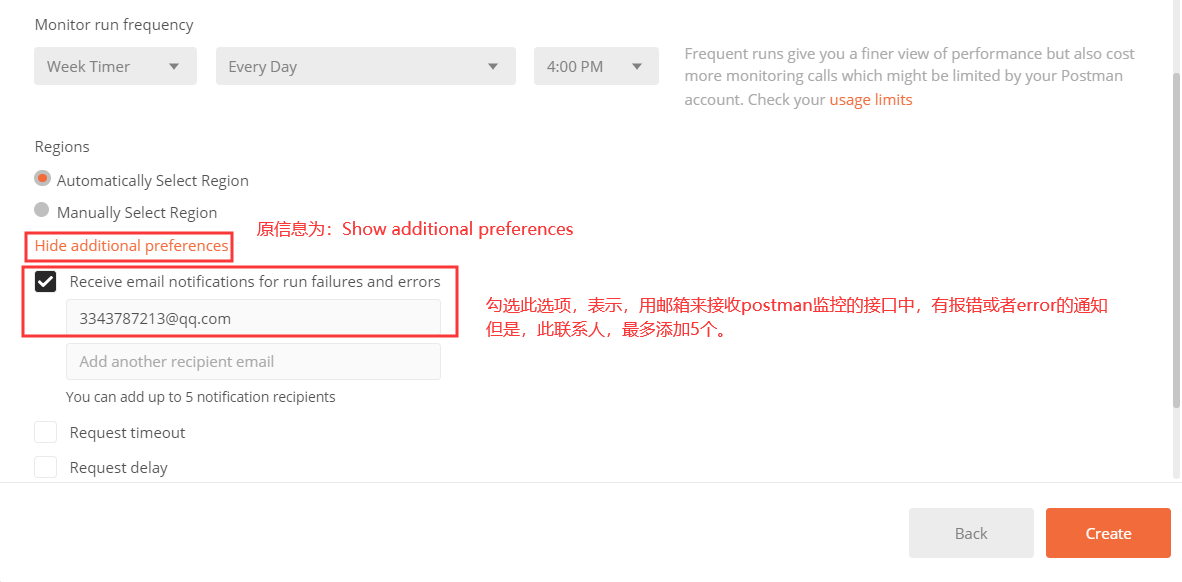Select Automatically Select Region radio button

click(42, 179)
